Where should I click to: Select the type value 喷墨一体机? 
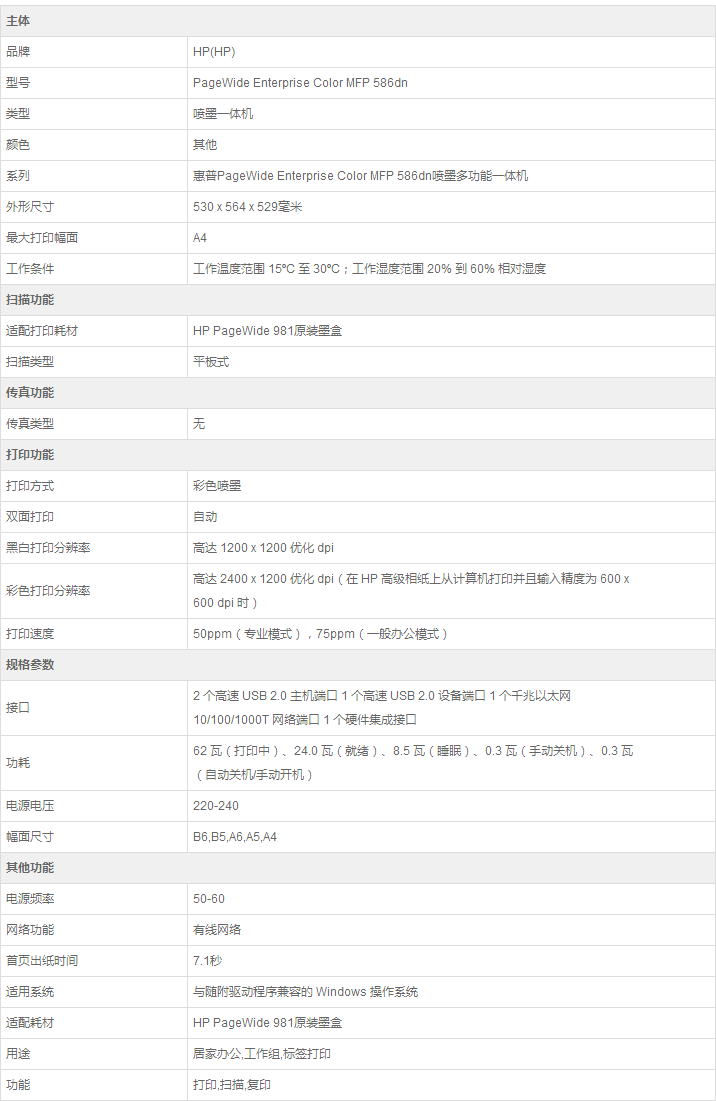(223, 114)
